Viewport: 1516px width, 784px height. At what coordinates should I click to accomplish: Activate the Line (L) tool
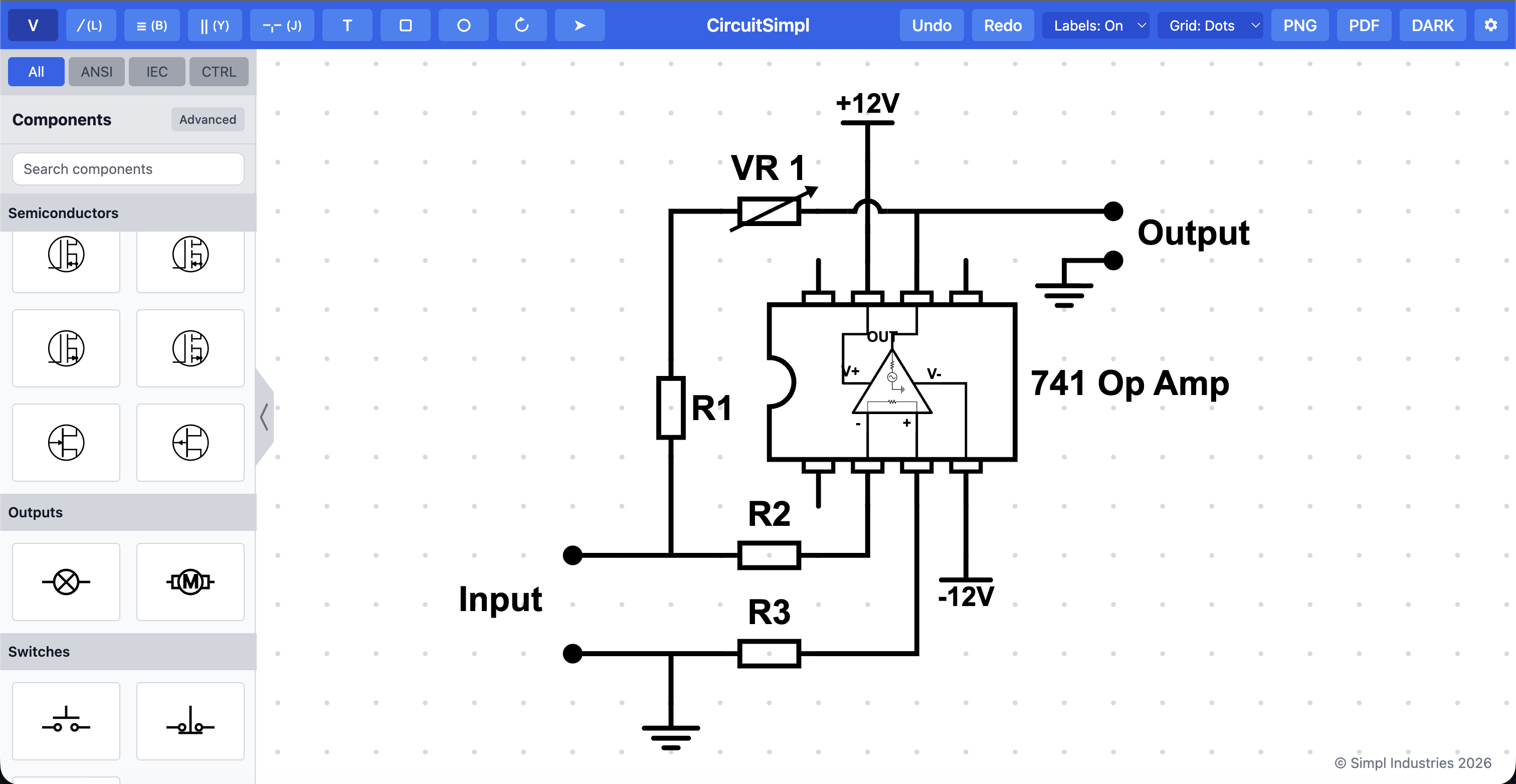tap(91, 25)
